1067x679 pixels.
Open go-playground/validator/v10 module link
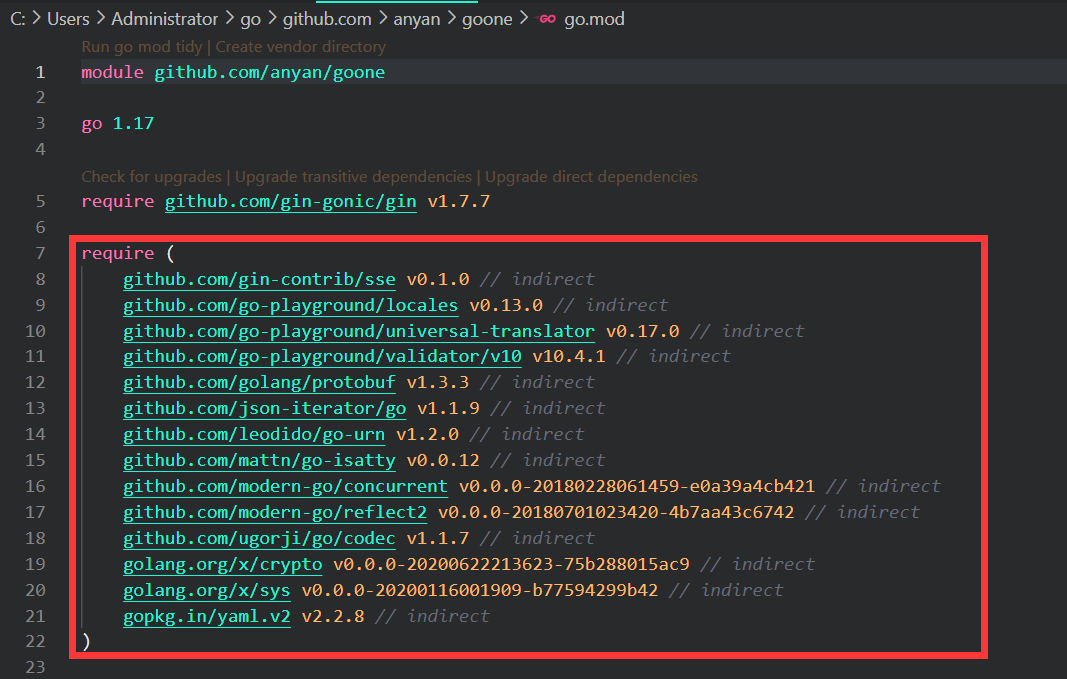pyautogui.click(x=323, y=357)
